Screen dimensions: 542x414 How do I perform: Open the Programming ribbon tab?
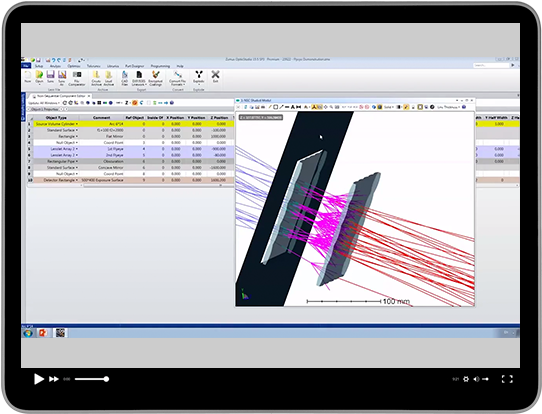(x=160, y=66)
